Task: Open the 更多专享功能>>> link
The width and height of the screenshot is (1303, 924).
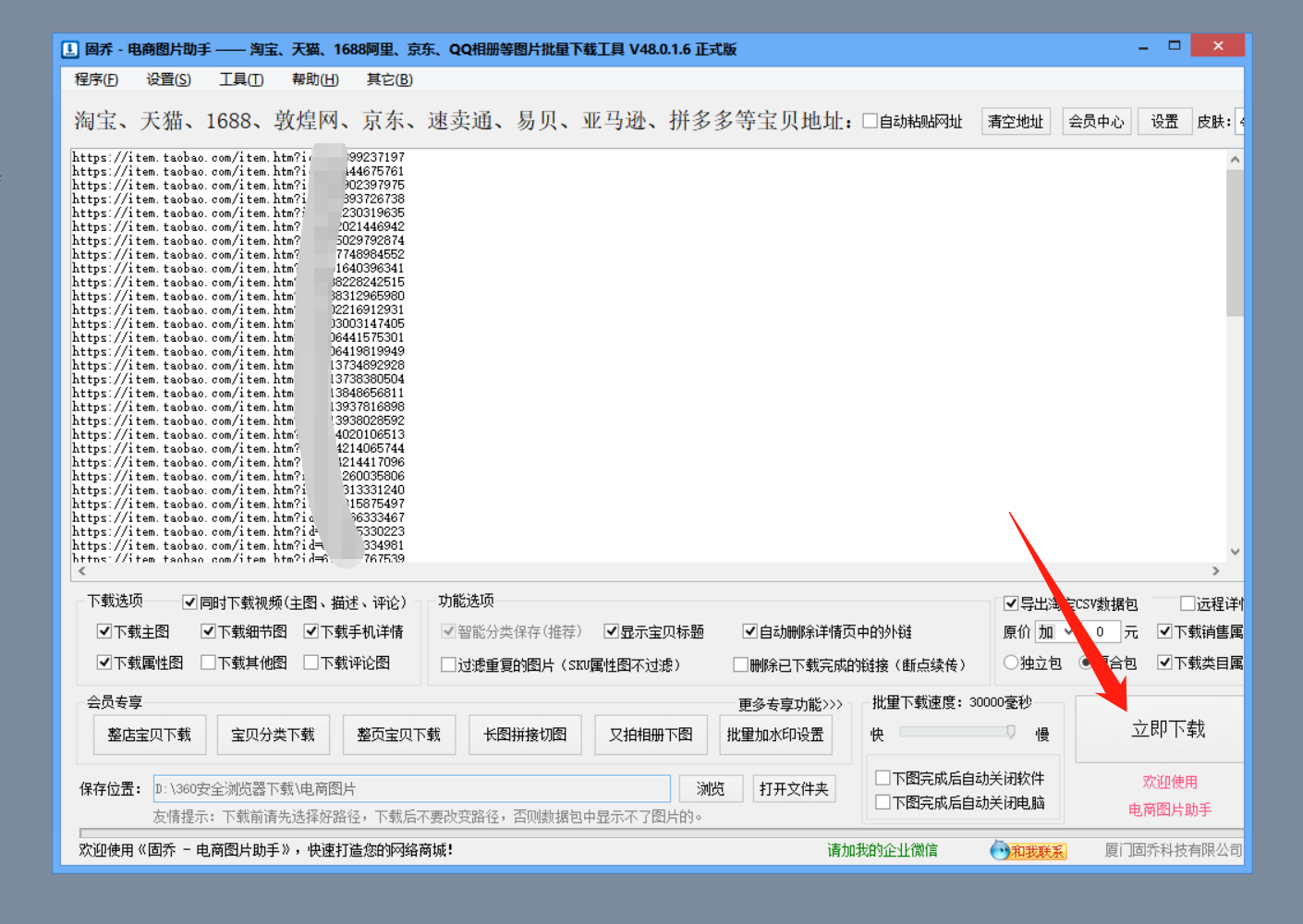Action: [x=789, y=703]
